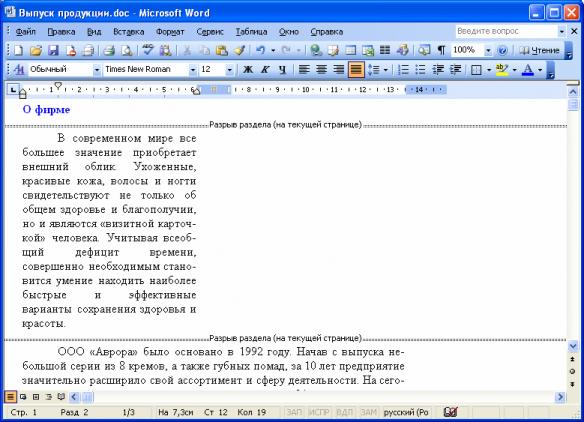Open the Справка menu
Viewport: 584px width, 422px height.
tap(327, 32)
